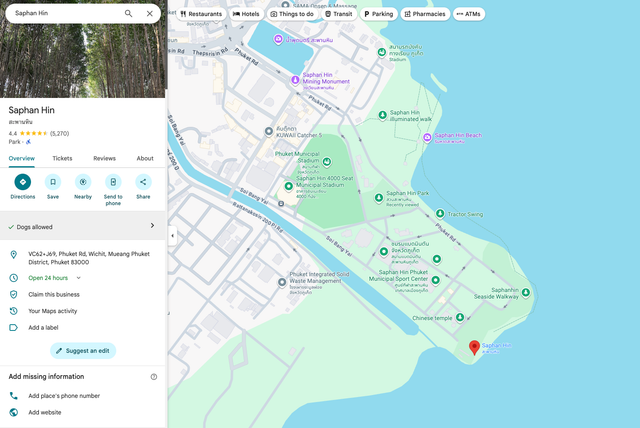Click the Chinese temple marker
The height and width of the screenshot is (428, 640).
pos(460,317)
